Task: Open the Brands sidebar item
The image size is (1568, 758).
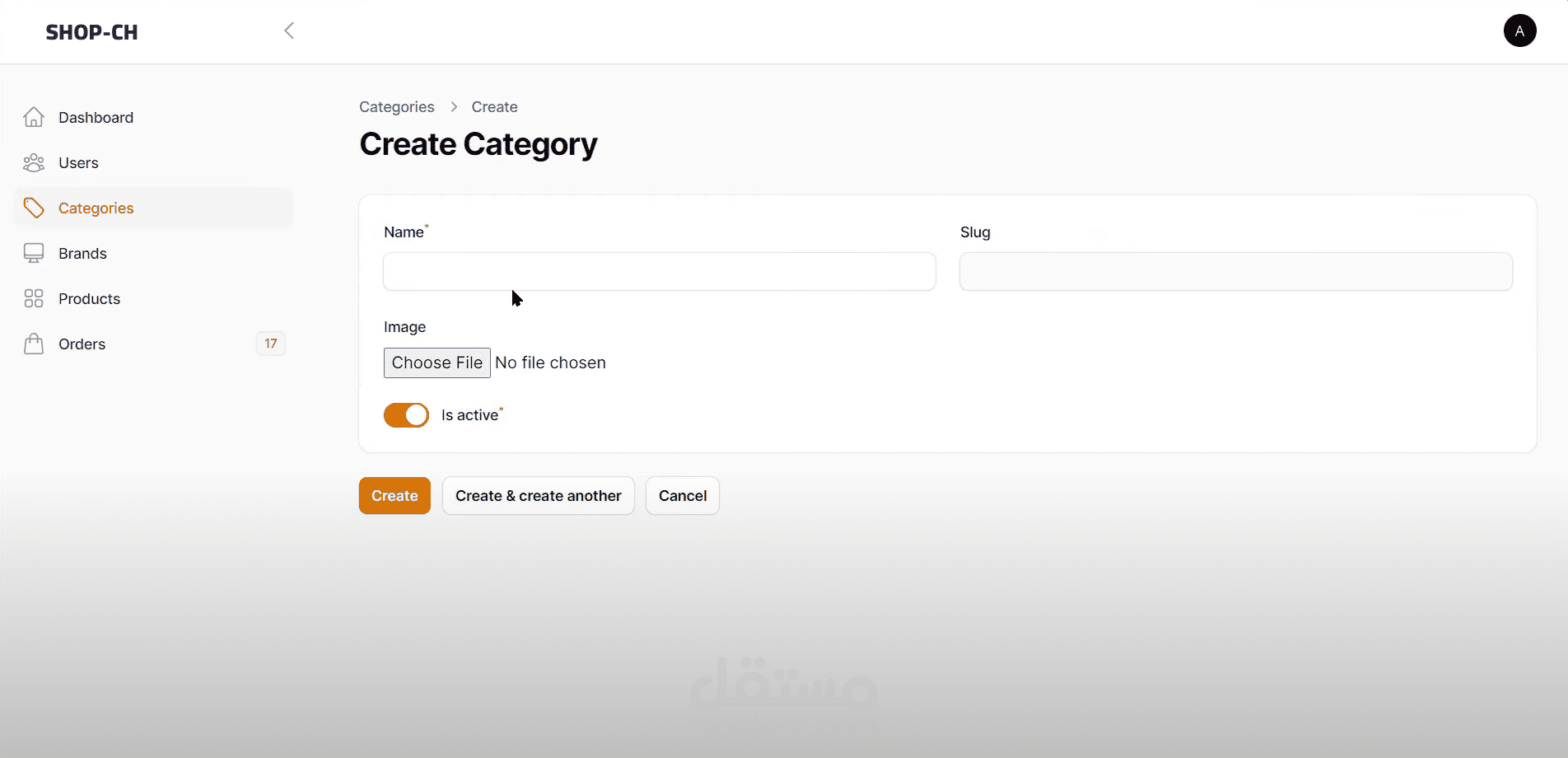Action: (x=82, y=253)
